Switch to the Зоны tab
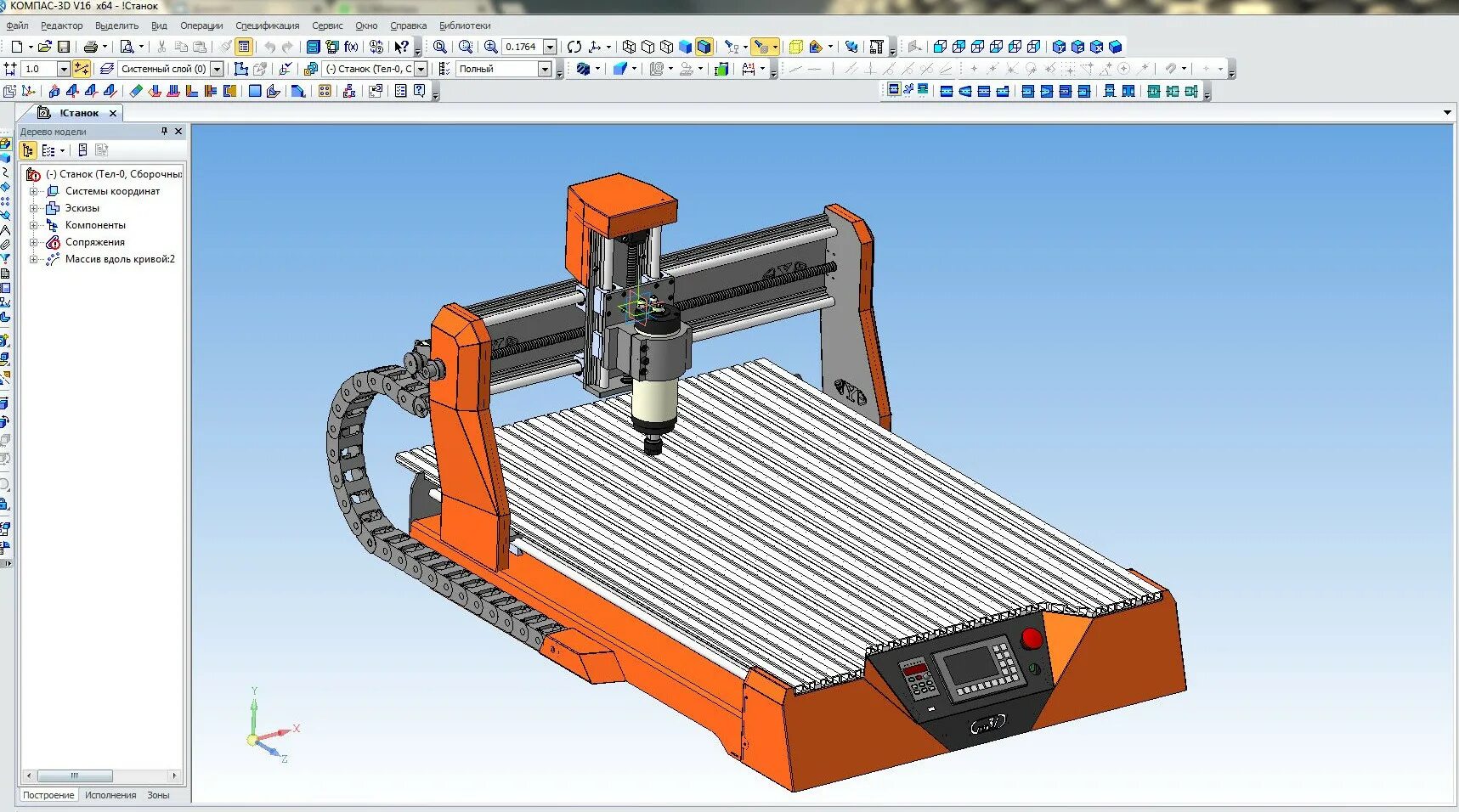This screenshot has height=812, width=1459. (158, 795)
